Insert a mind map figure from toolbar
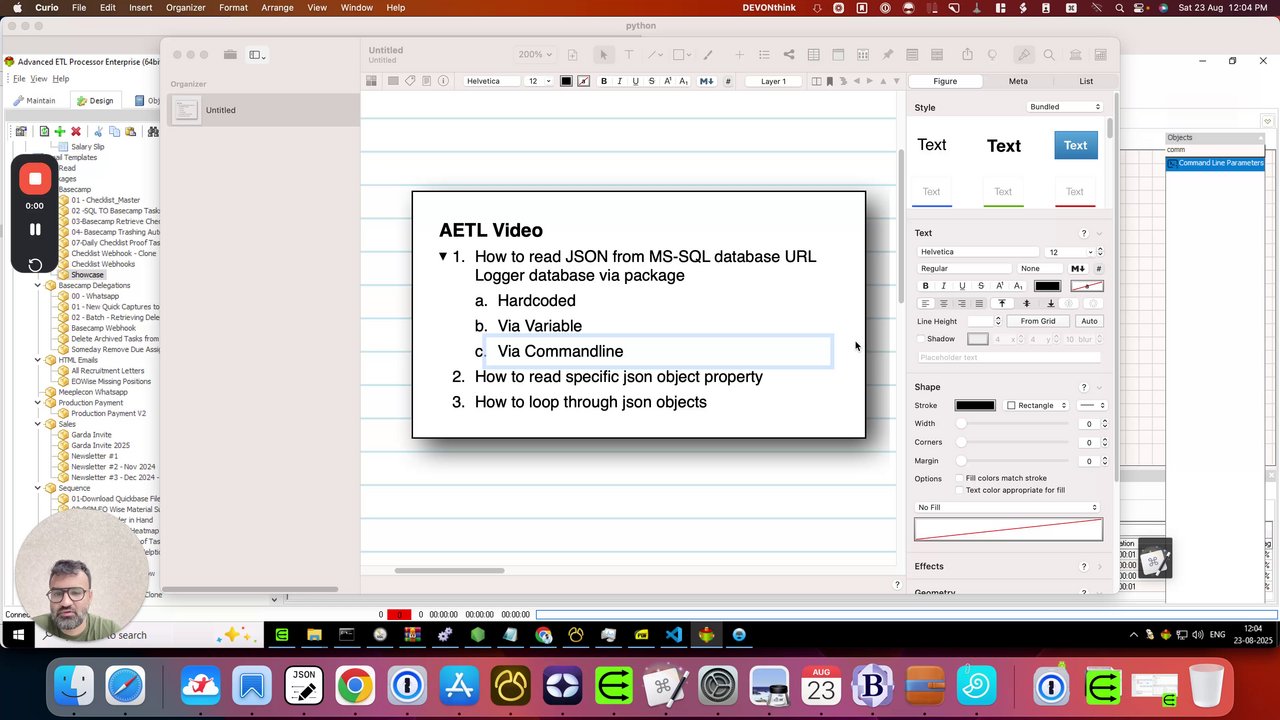The image size is (1280, 720). click(x=789, y=55)
